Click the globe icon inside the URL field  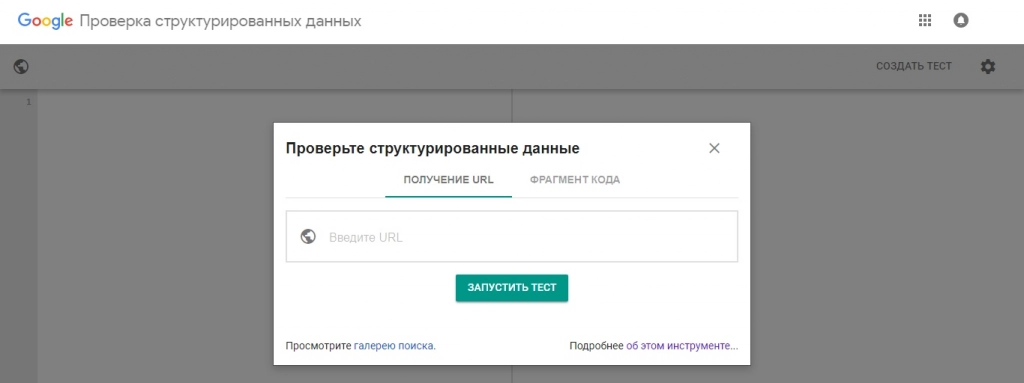308,237
